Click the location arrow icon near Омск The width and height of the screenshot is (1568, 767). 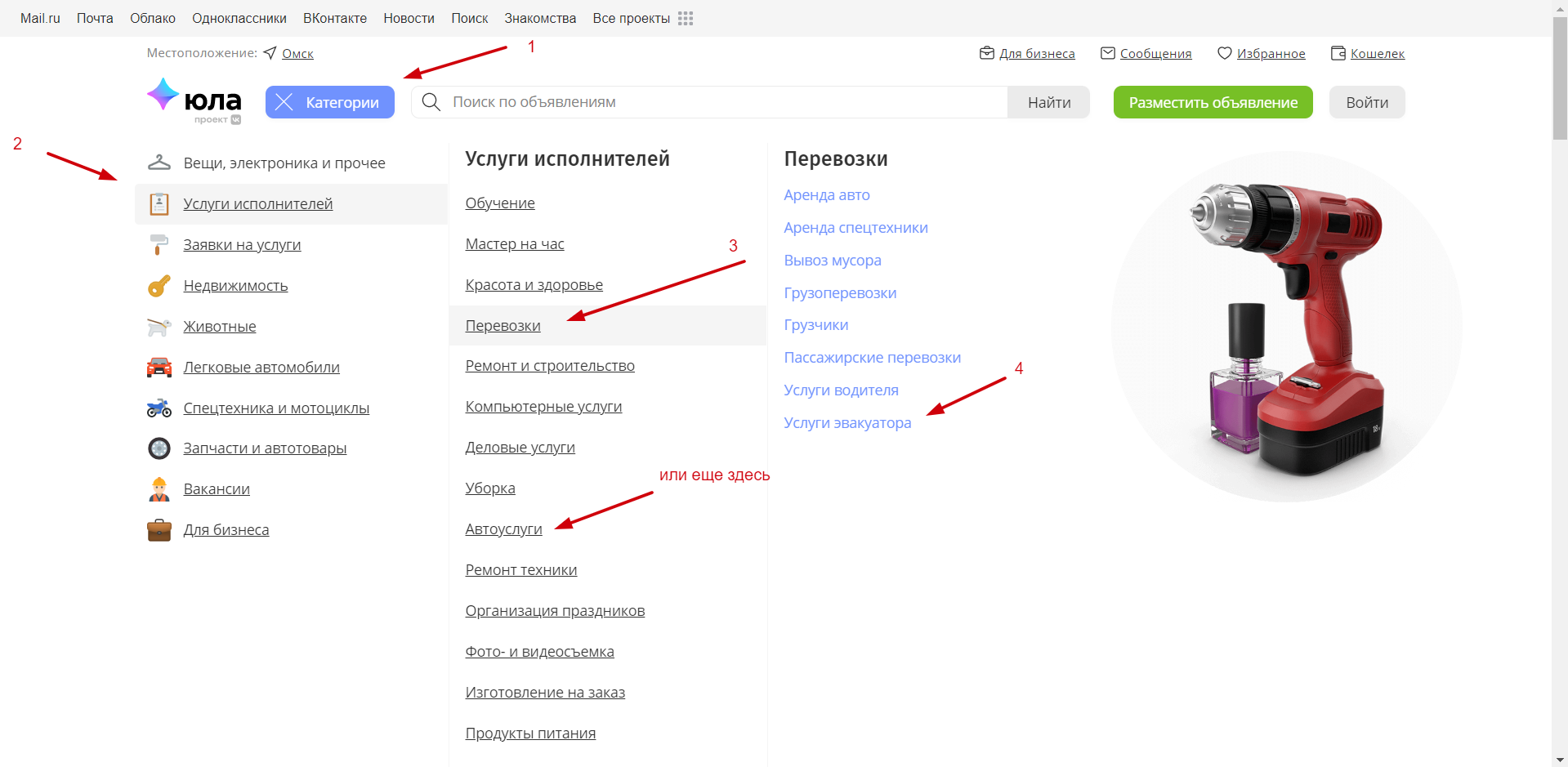pyautogui.click(x=270, y=53)
